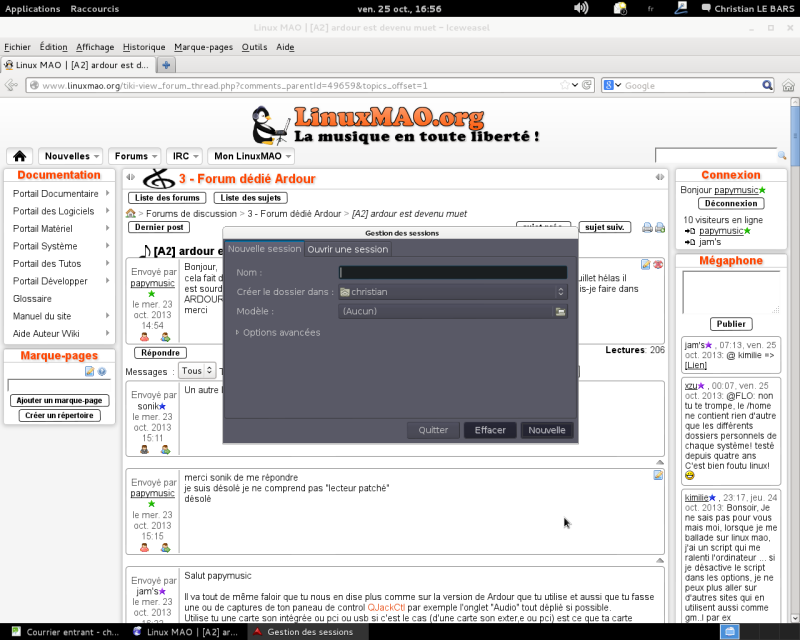Image resolution: width=800 pixels, height=640 pixels.
Task: Click the Répondre button
Action: [x=160, y=353]
